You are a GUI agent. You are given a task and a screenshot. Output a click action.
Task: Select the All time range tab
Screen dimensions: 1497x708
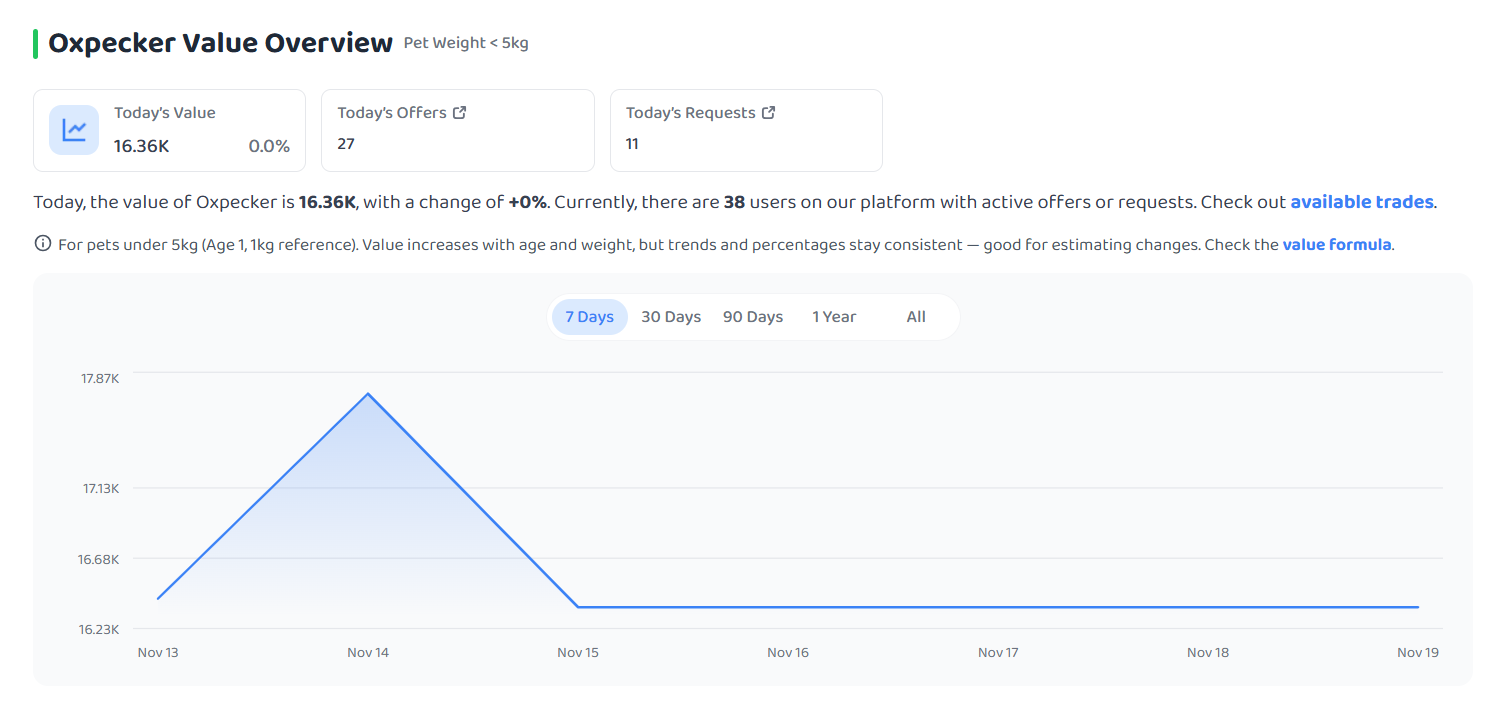coord(916,317)
